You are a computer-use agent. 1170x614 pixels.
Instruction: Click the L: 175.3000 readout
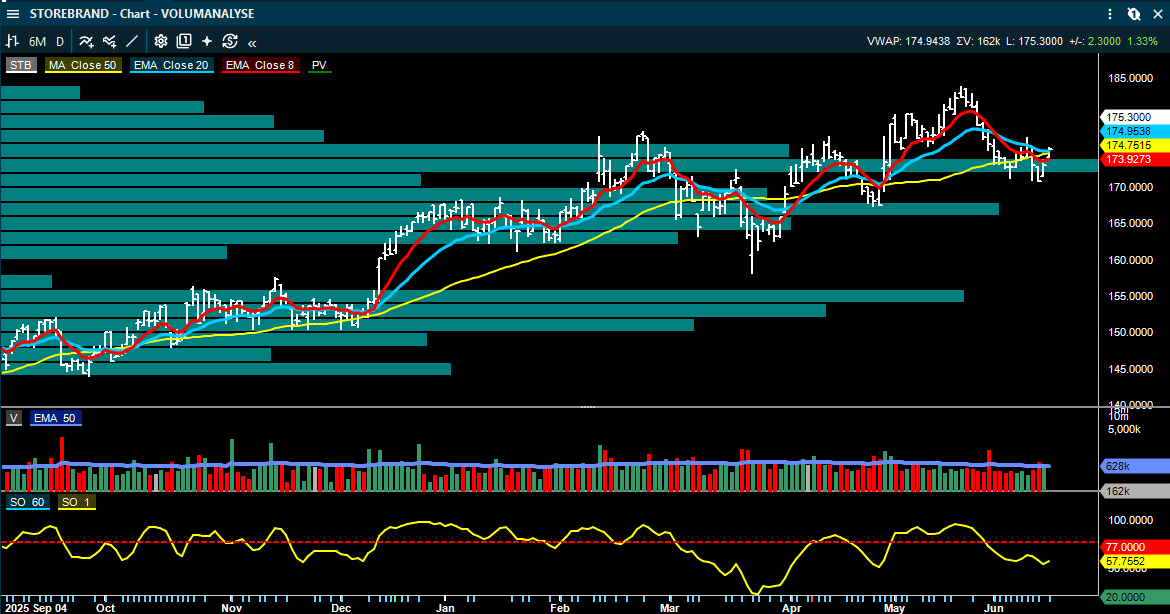coord(1034,42)
